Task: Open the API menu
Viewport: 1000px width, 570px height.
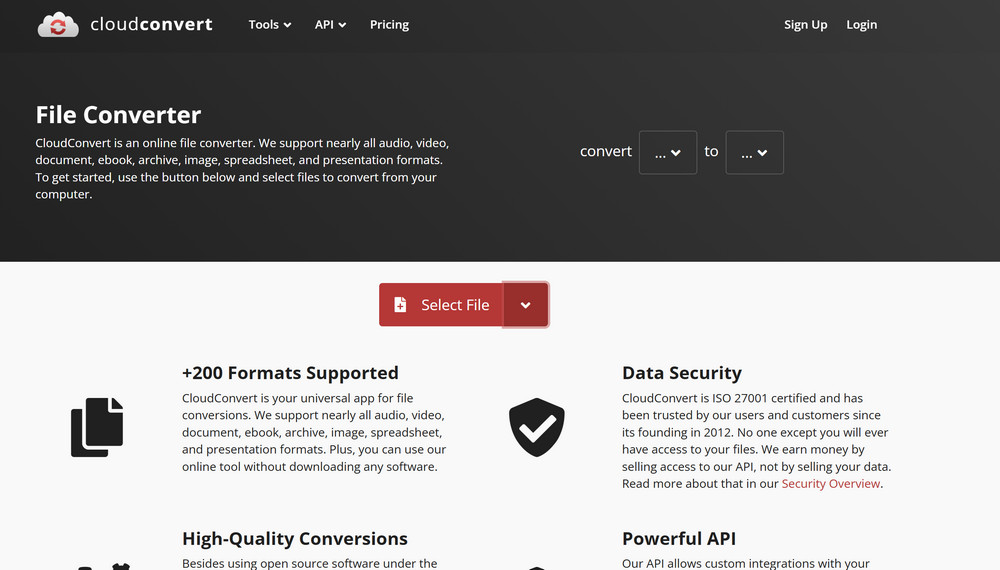Action: [x=330, y=24]
